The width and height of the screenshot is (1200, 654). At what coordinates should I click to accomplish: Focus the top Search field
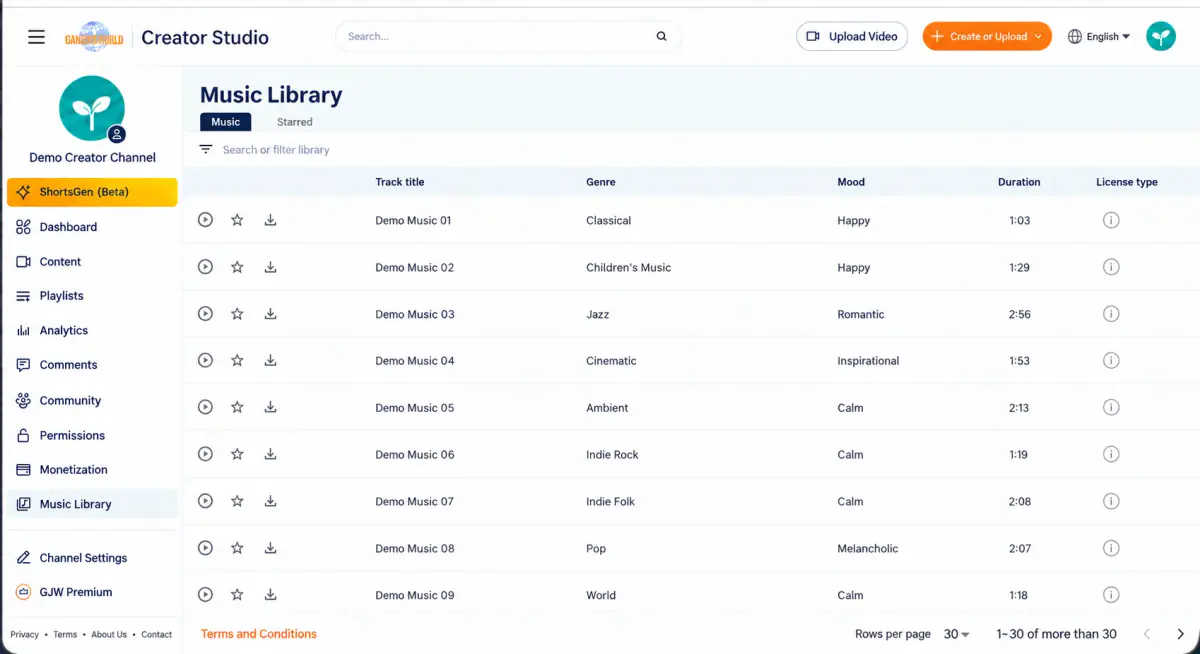pos(508,37)
